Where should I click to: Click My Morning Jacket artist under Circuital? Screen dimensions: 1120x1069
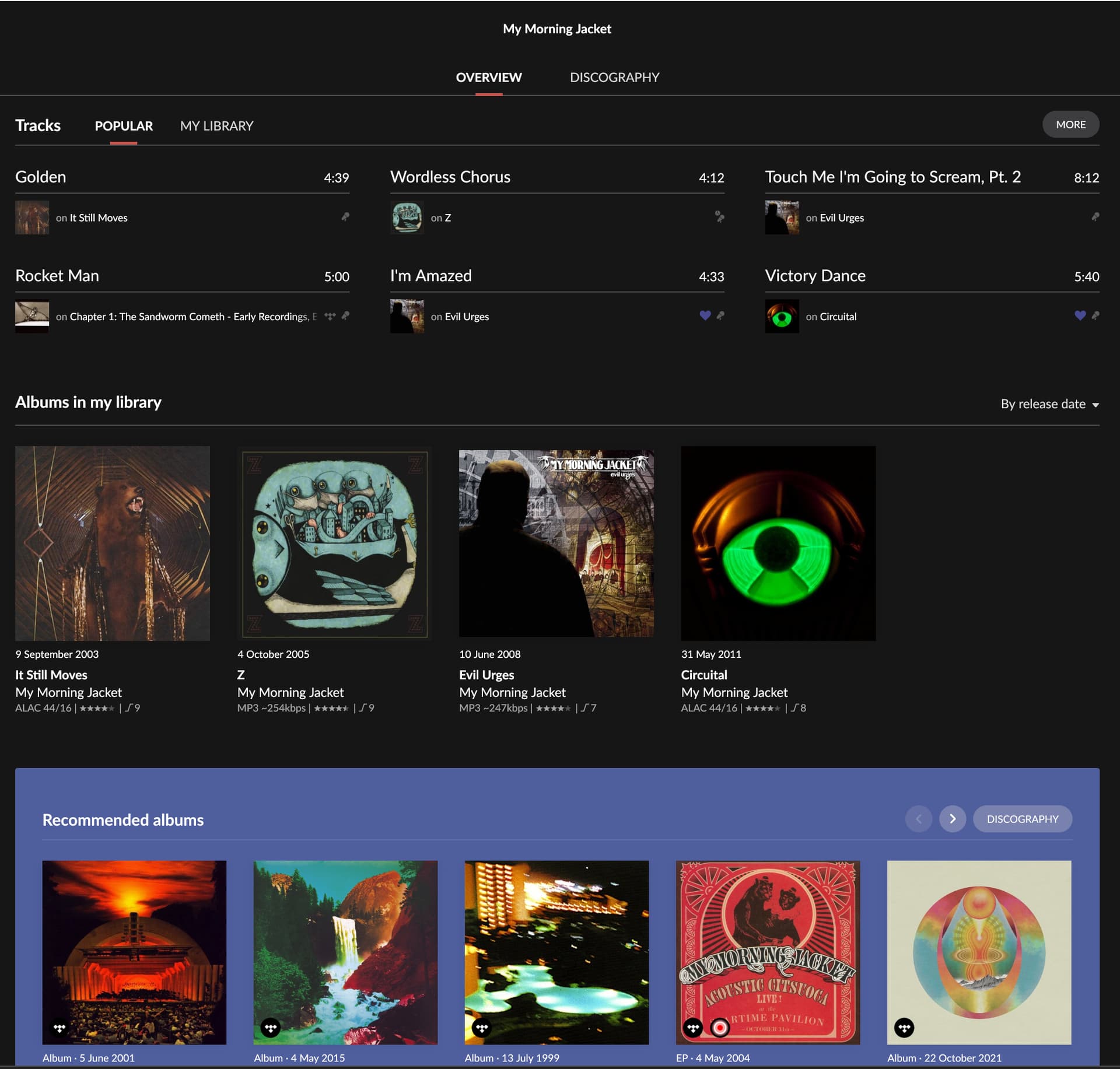(x=734, y=692)
